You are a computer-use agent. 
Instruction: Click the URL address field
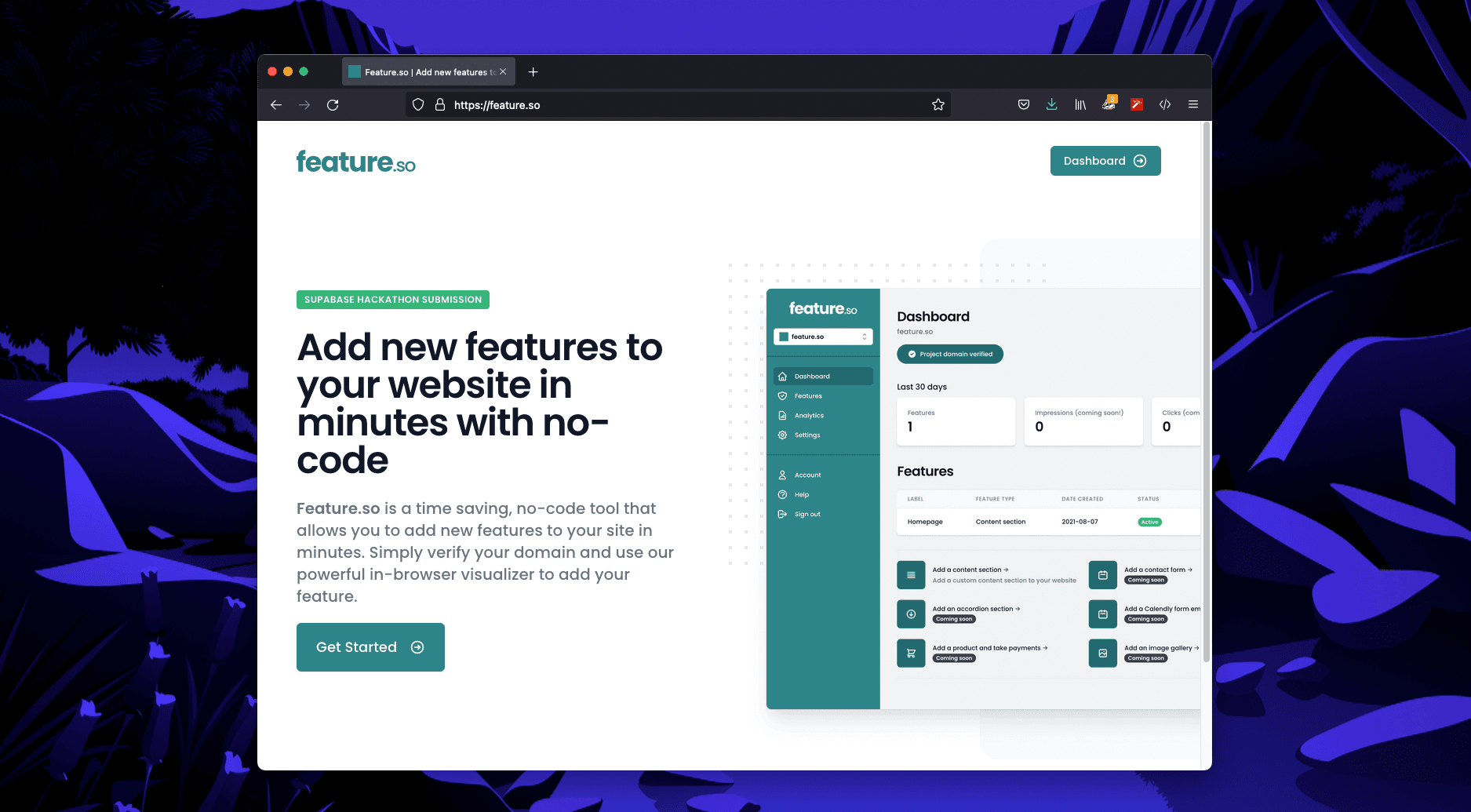pyautogui.click(x=678, y=104)
